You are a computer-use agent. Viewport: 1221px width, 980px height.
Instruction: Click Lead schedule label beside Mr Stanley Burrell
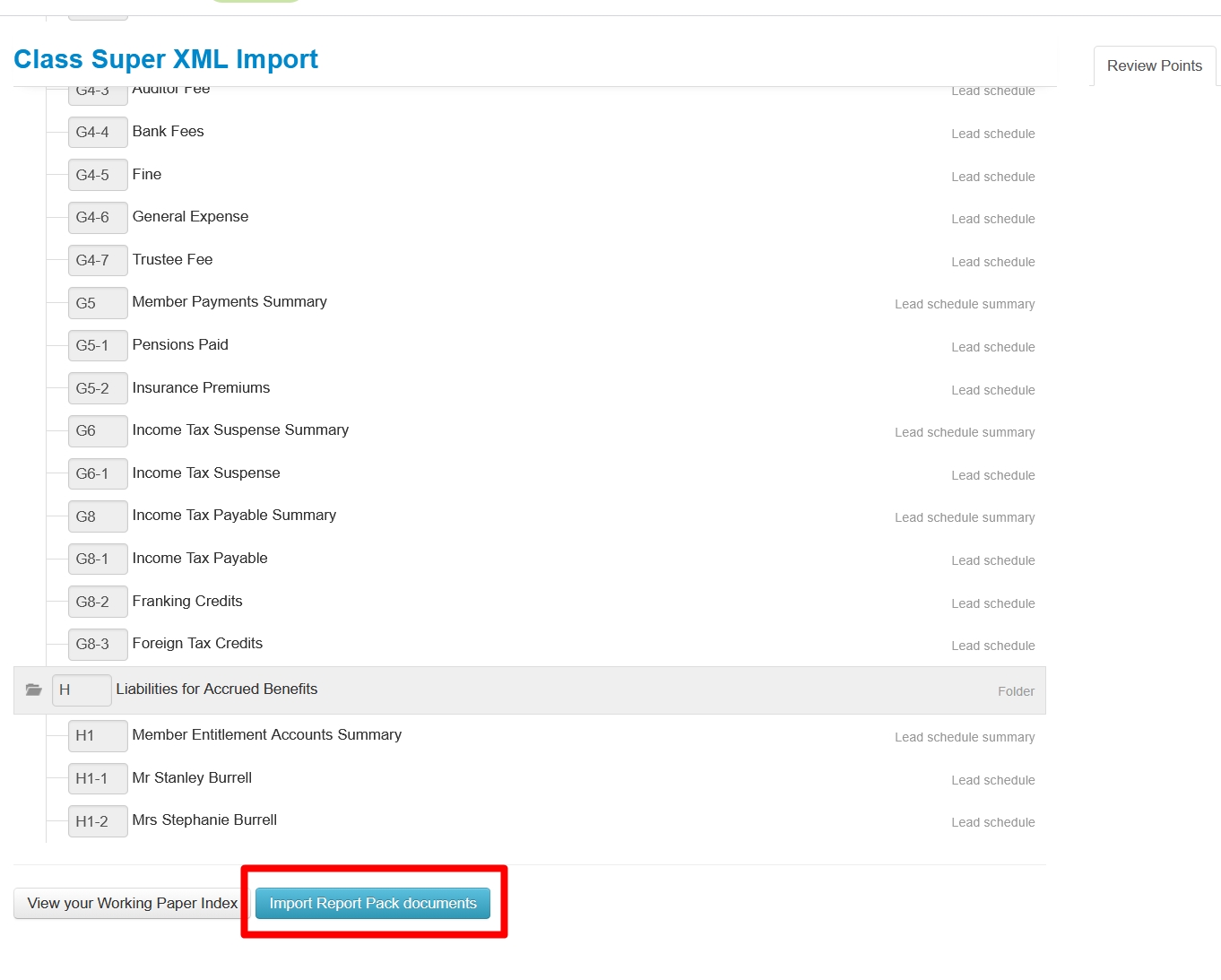coord(993,780)
